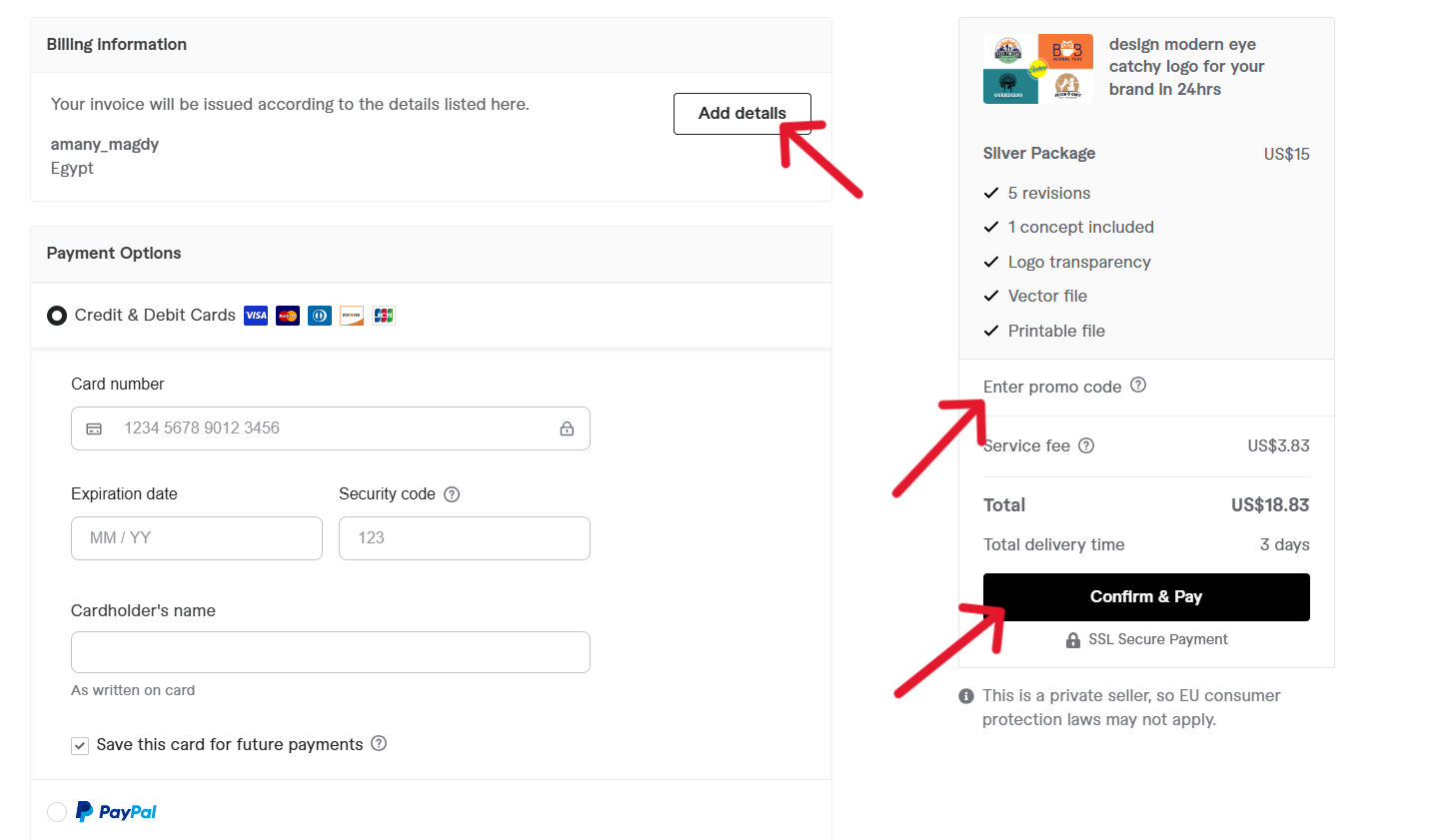Click the SSL Secure Payment lock icon
Viewport: 1456px width, 839px height.
1073,640
